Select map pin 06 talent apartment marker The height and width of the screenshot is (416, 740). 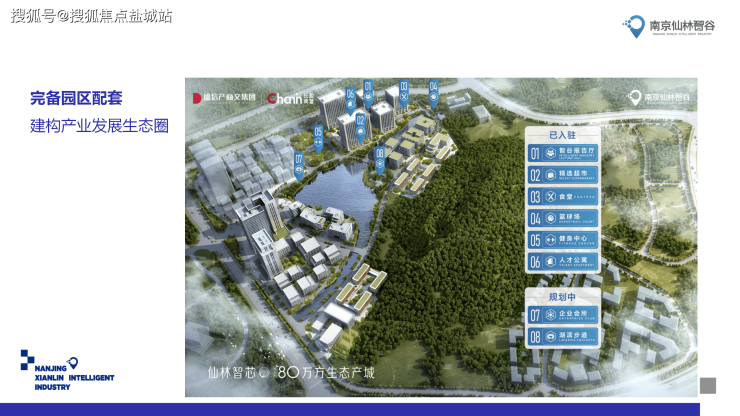(350, 101)
